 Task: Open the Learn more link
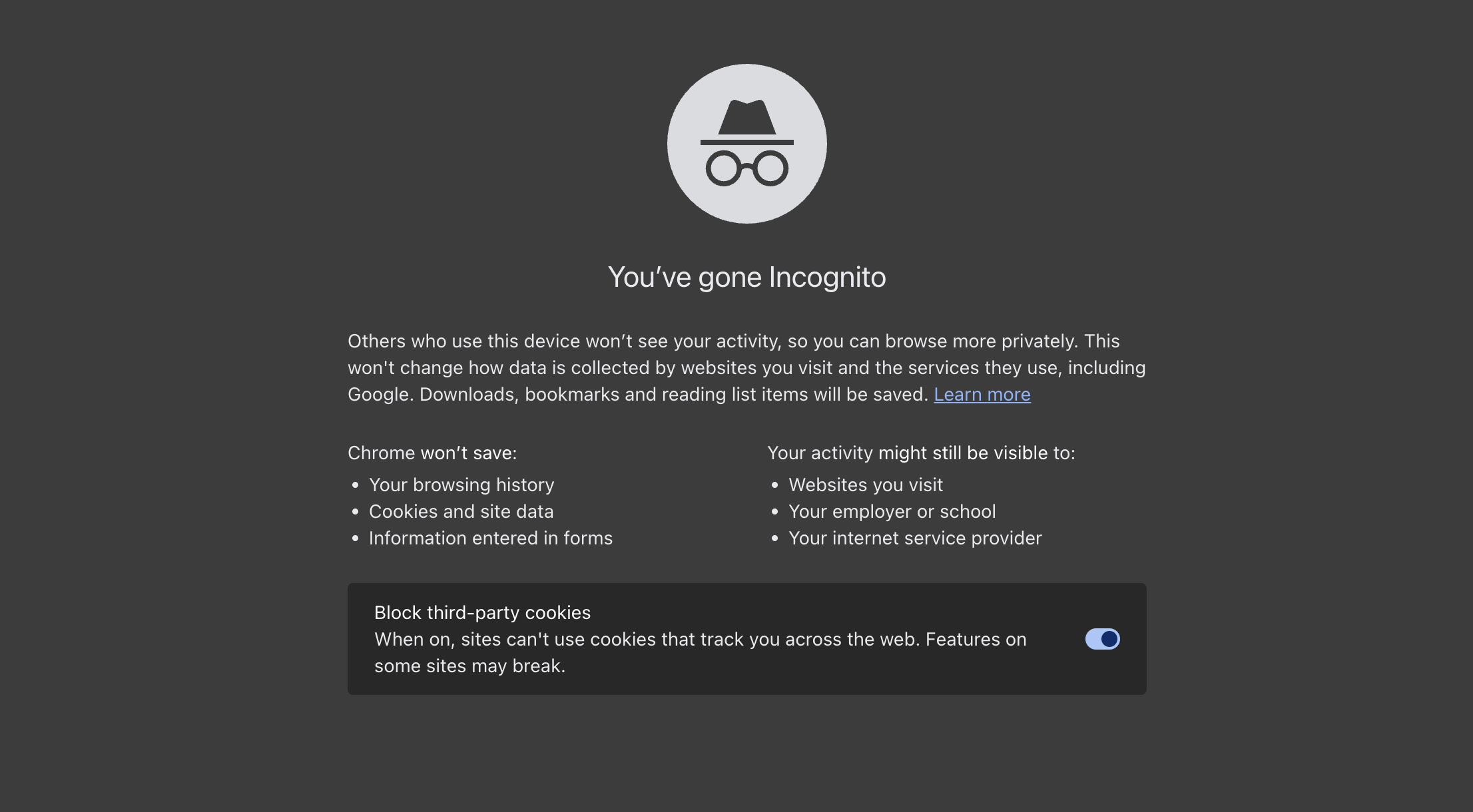982,395
